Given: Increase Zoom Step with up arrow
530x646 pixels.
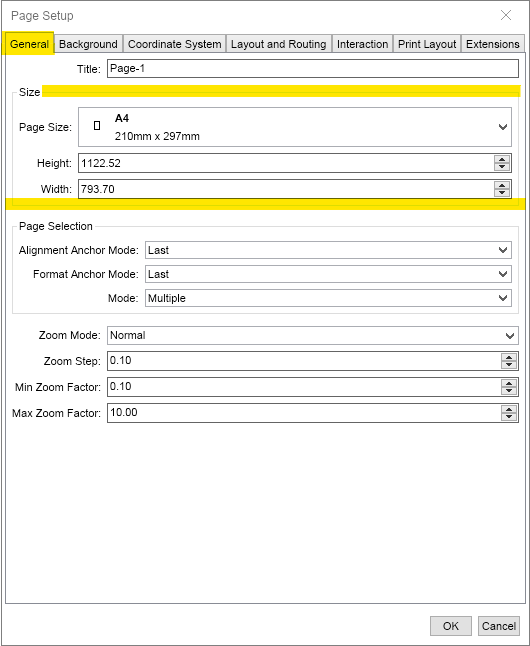Looking at the screenshot, I should pos(509,357).
